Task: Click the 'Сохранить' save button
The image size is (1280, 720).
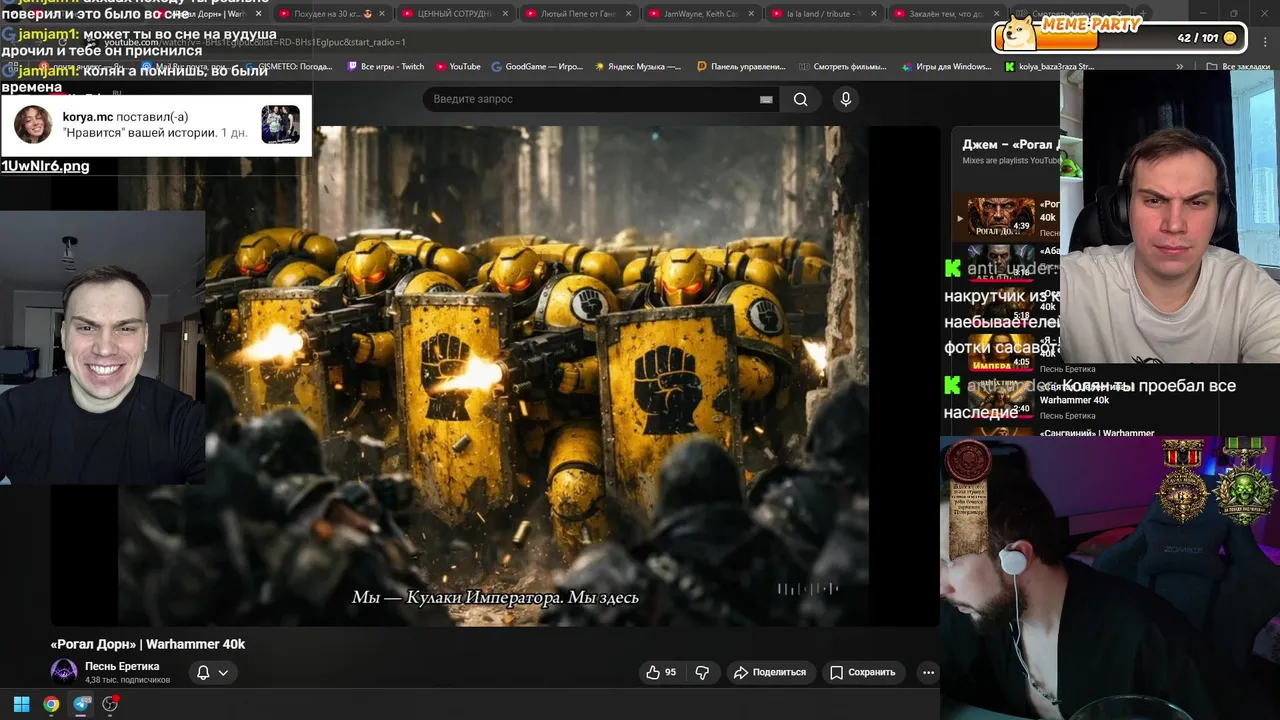Action: (x=863, y=672)
